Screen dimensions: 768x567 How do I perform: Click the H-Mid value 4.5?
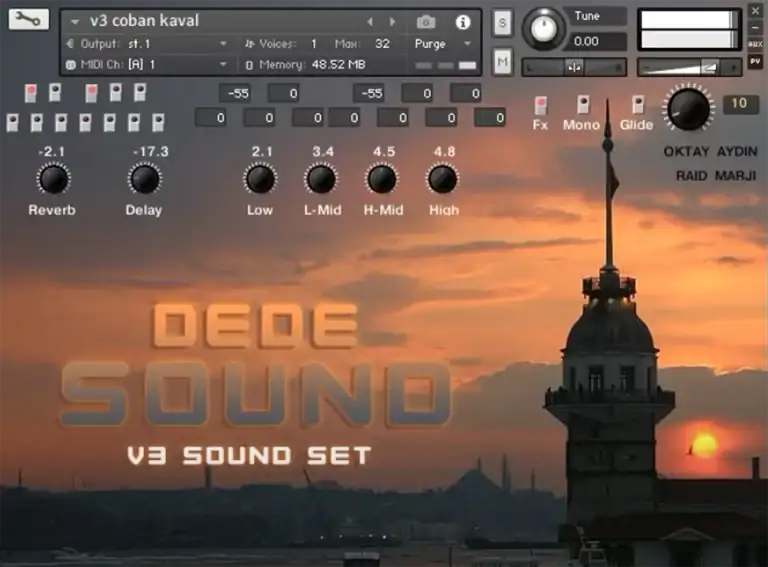coord(384,151)
